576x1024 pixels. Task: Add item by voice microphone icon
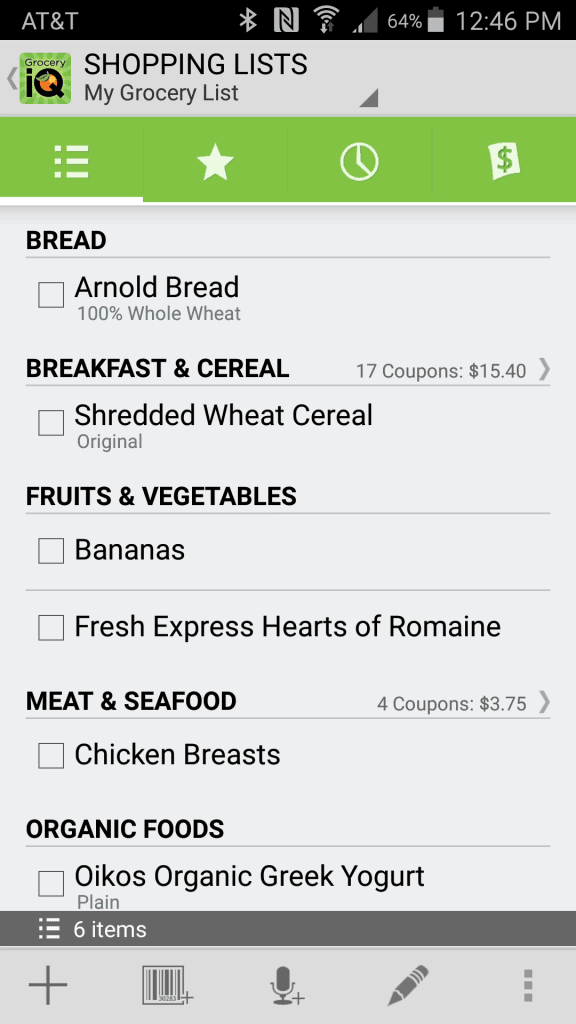287,985
